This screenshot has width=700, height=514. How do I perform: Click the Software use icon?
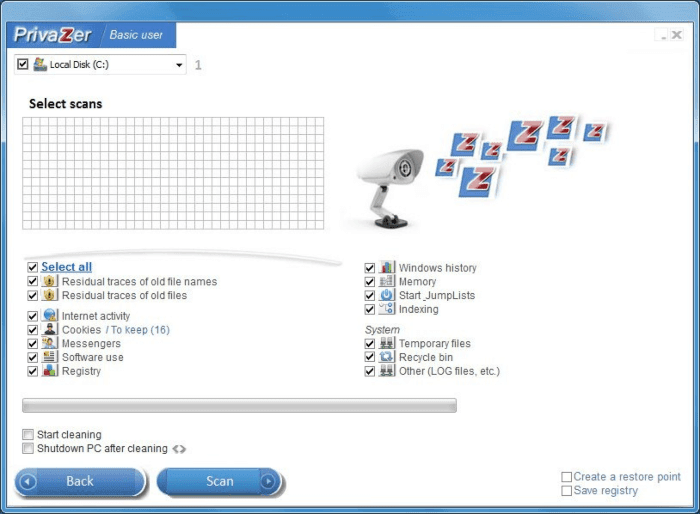click(x=50, y=357)
